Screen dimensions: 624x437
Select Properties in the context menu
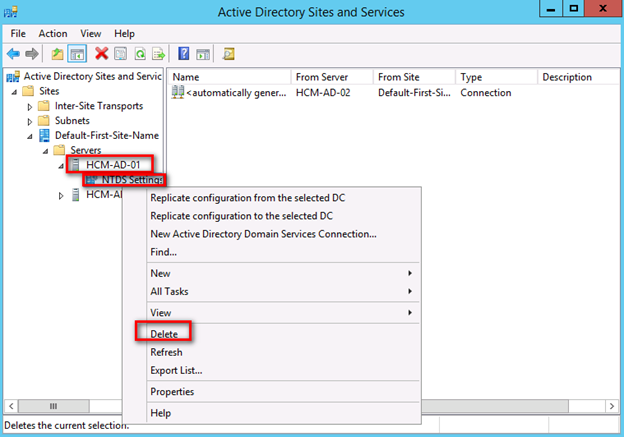point(172,391)
